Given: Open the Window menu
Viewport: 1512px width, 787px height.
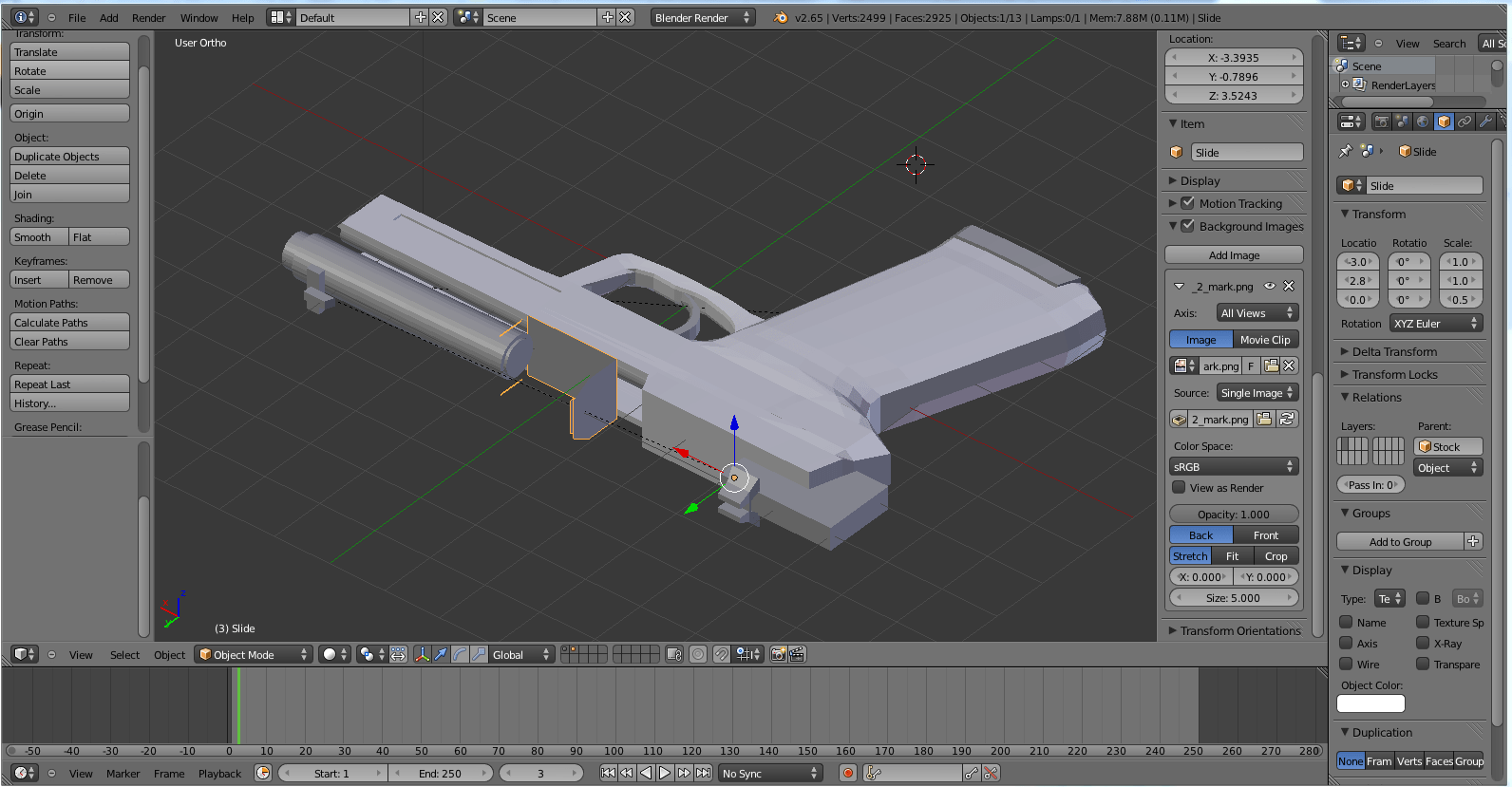Looking at the screenshot, I should 198,17.
